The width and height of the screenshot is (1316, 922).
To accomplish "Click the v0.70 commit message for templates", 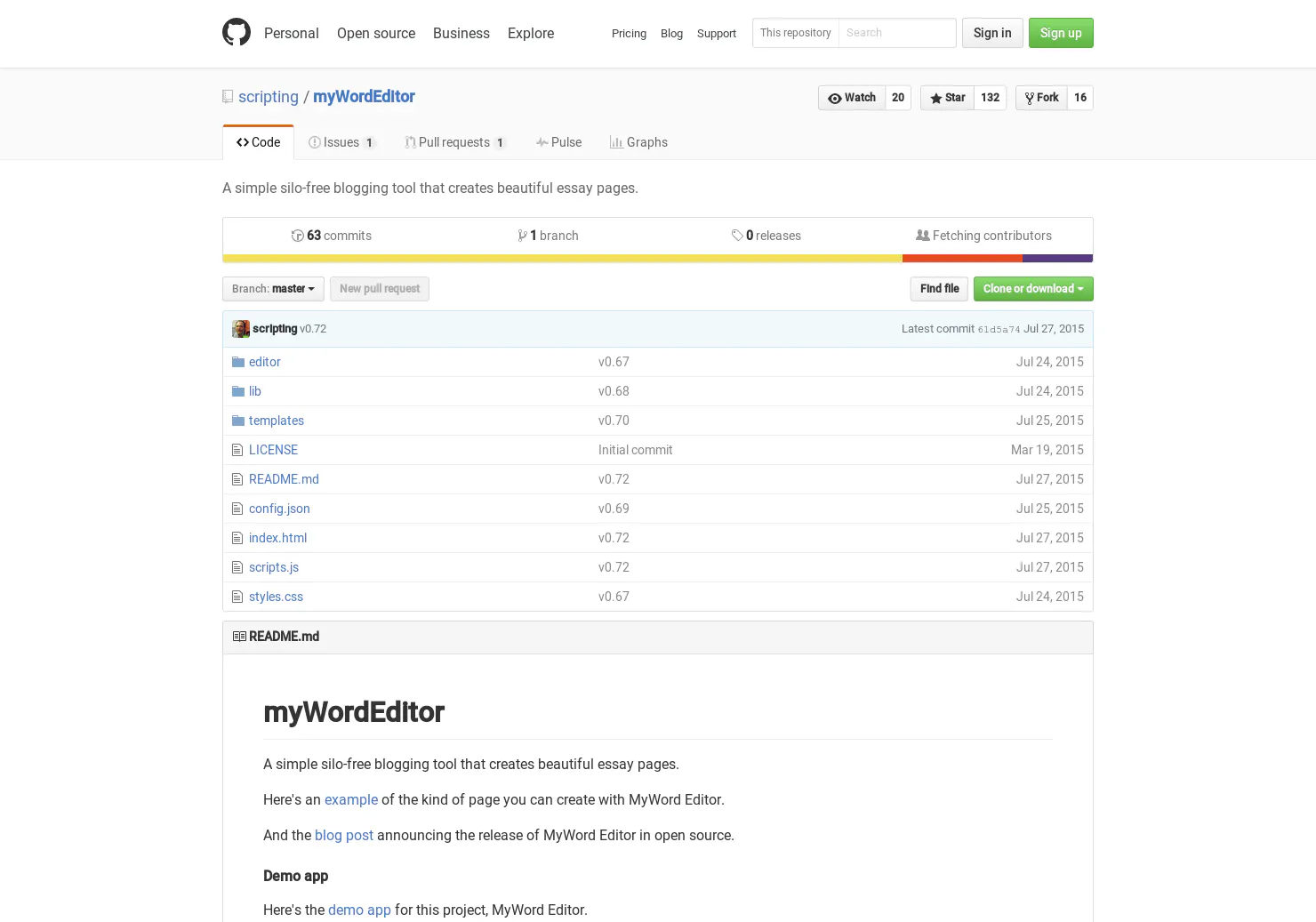I will [614, 421].
